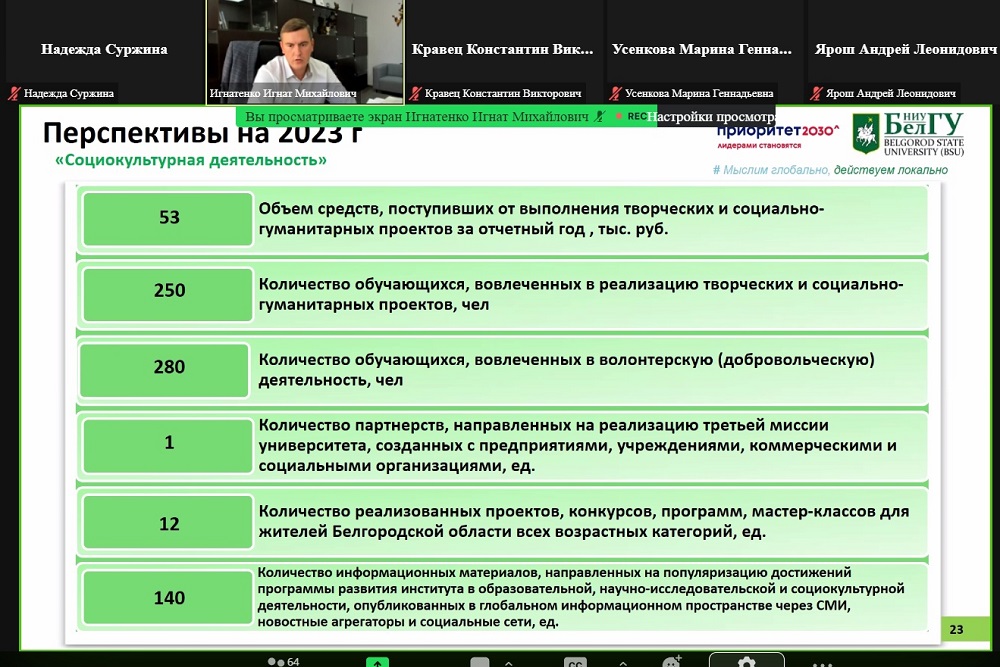
Task: Select Игнатенко Игнат Михайлович video thumbnail
Action: 305,51
